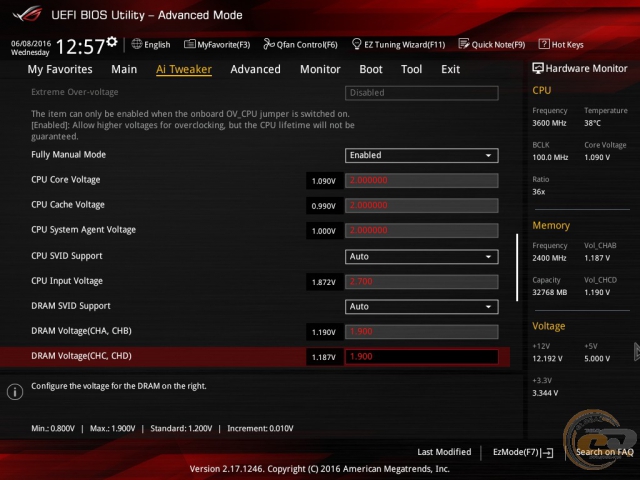Select the CPU Cache Voltage label
Screen dimensions: 640x480
point(68,204)
